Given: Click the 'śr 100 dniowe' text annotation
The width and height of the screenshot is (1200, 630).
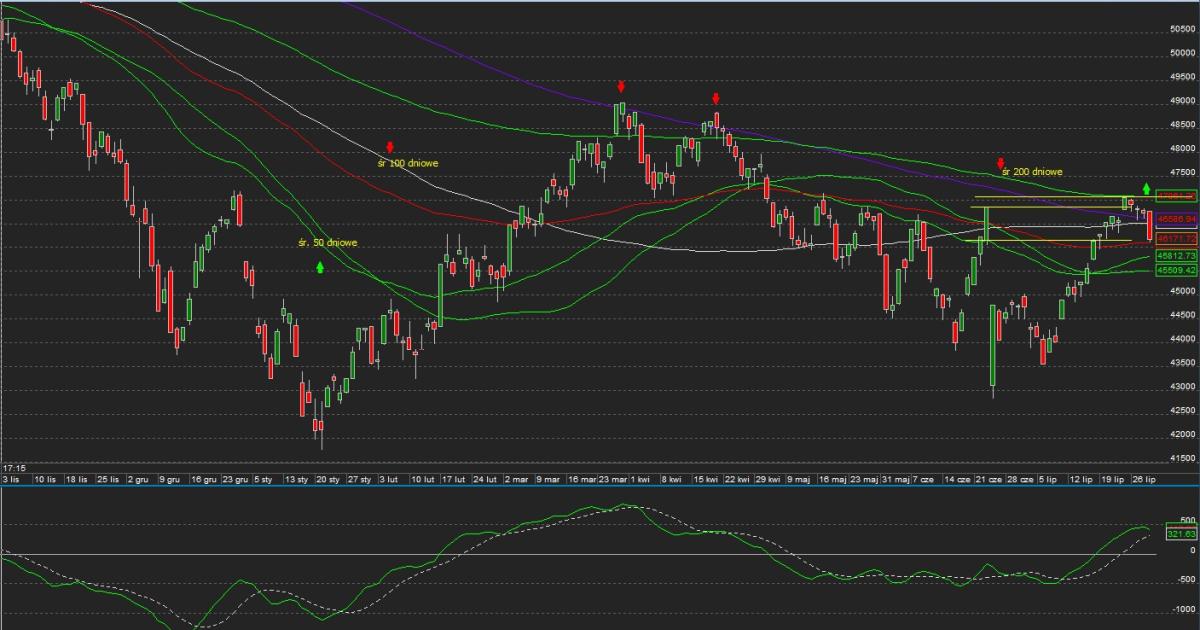Looking at the screenshot, I should point(408,162).
